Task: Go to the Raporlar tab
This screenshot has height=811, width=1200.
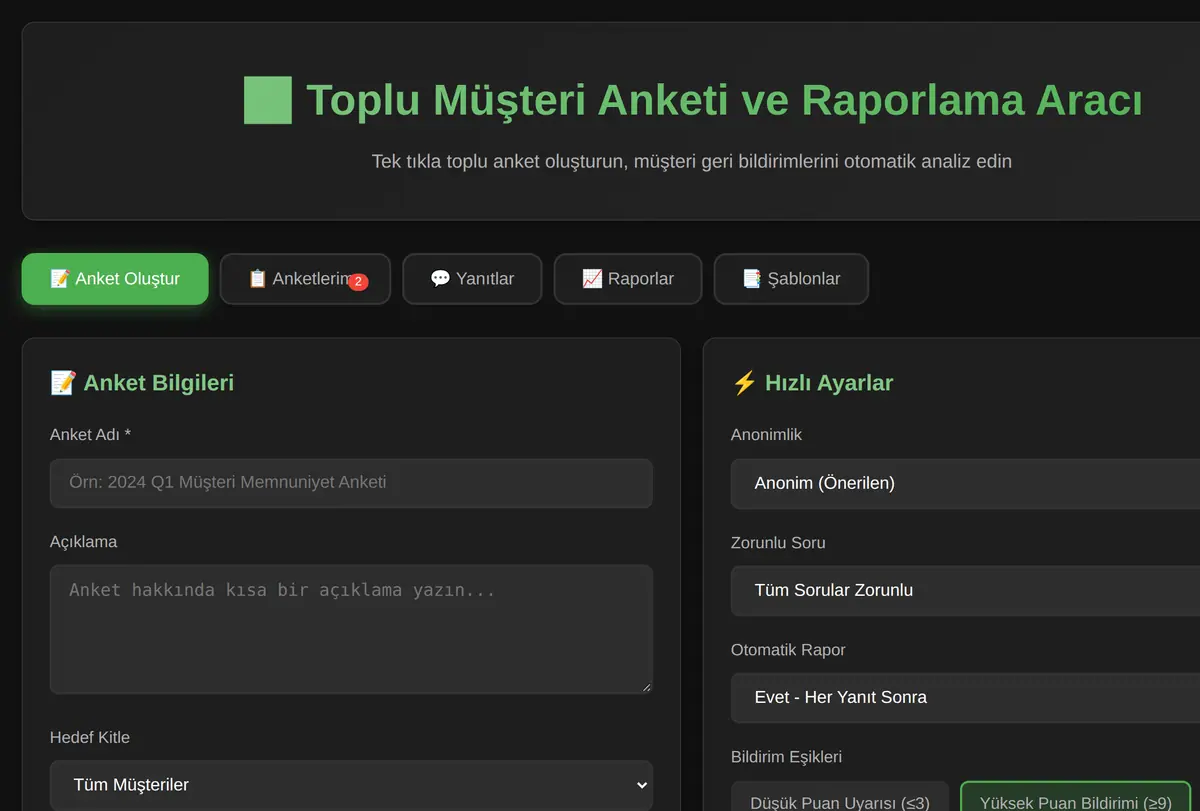Action: tap(628, 279)
